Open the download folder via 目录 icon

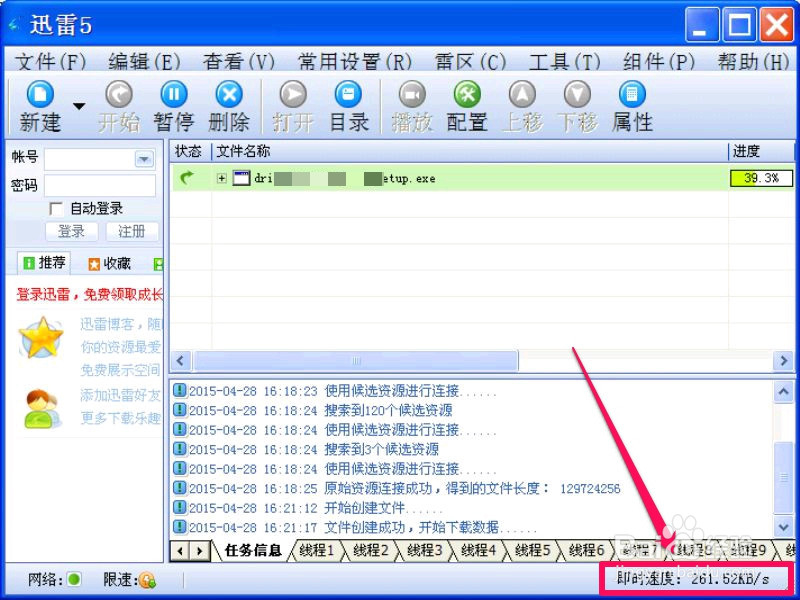point(348,95)
